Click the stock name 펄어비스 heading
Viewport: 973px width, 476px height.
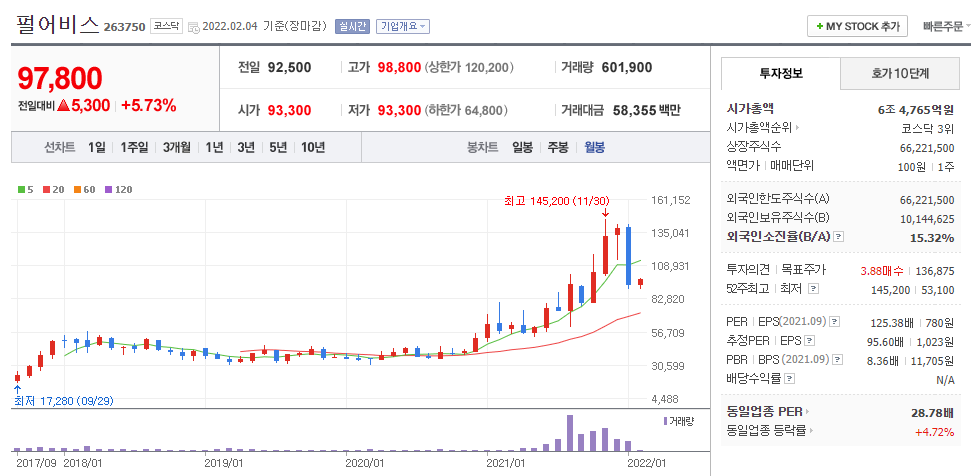58,25
